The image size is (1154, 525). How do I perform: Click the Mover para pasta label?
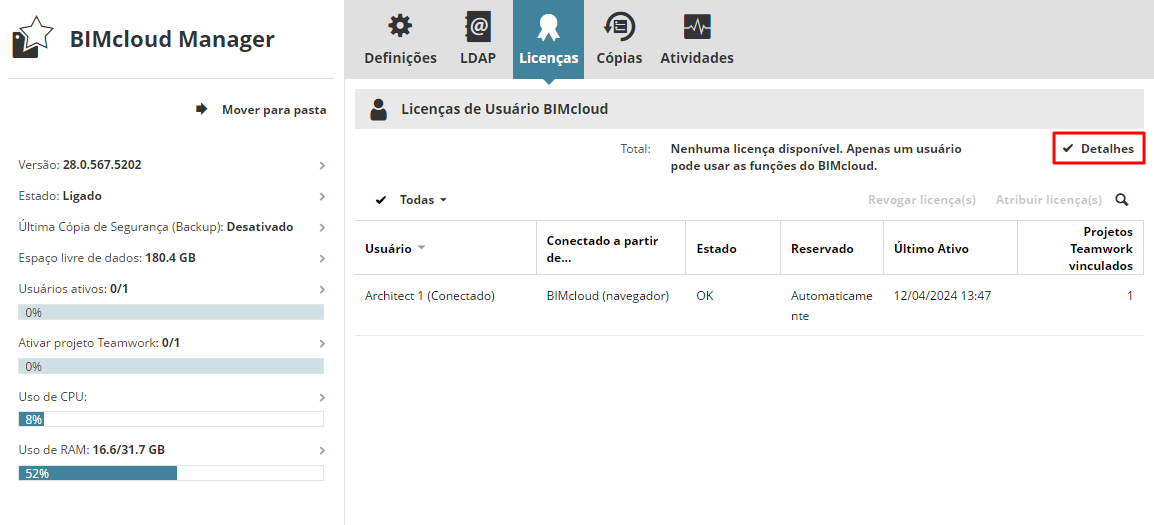pyautogui.click(x=274, y=110)
